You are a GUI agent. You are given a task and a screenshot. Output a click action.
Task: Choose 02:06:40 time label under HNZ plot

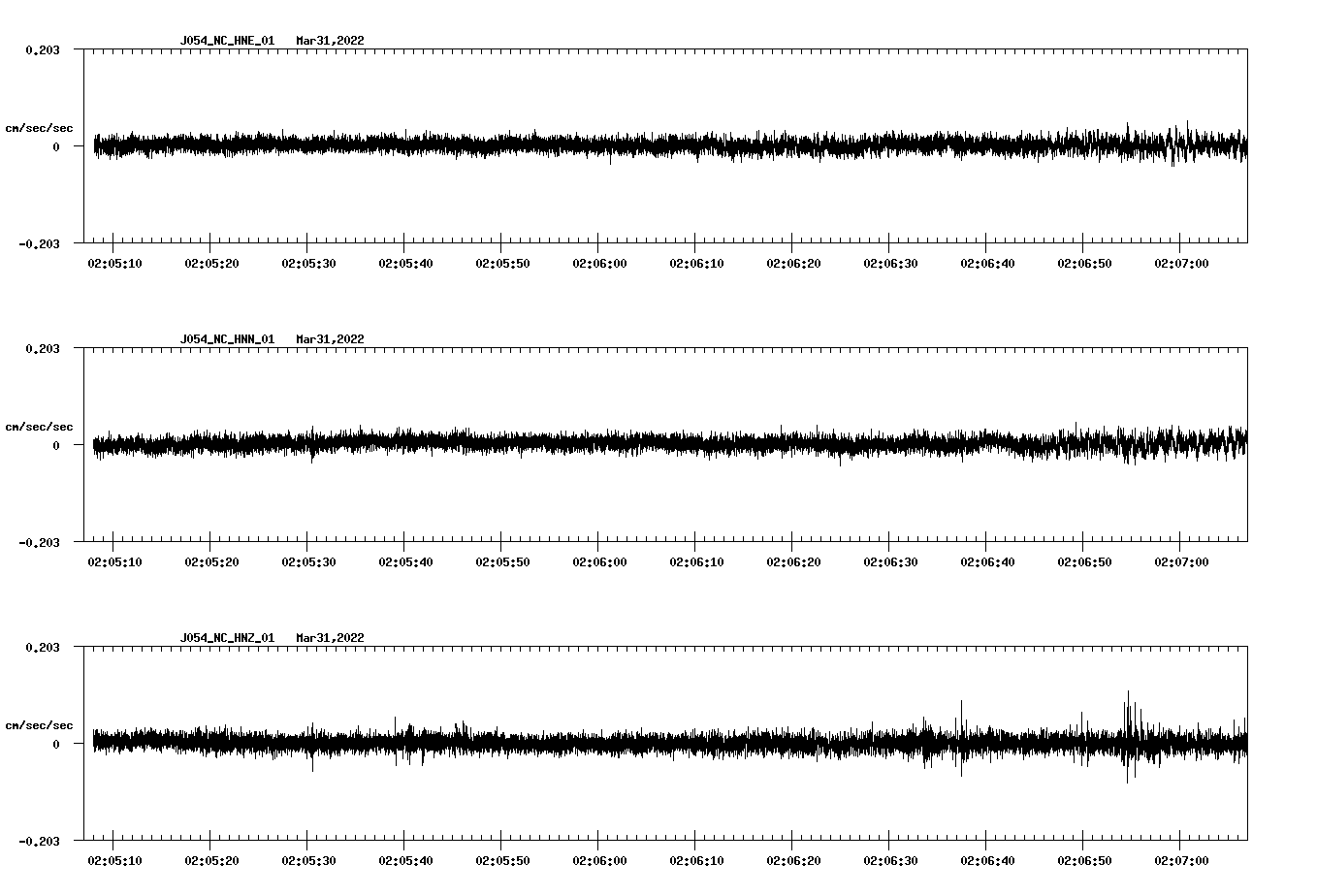click(x=987, y=861)
